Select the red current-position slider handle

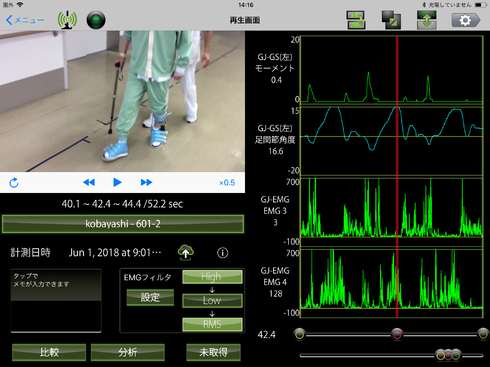click(397, 334)
